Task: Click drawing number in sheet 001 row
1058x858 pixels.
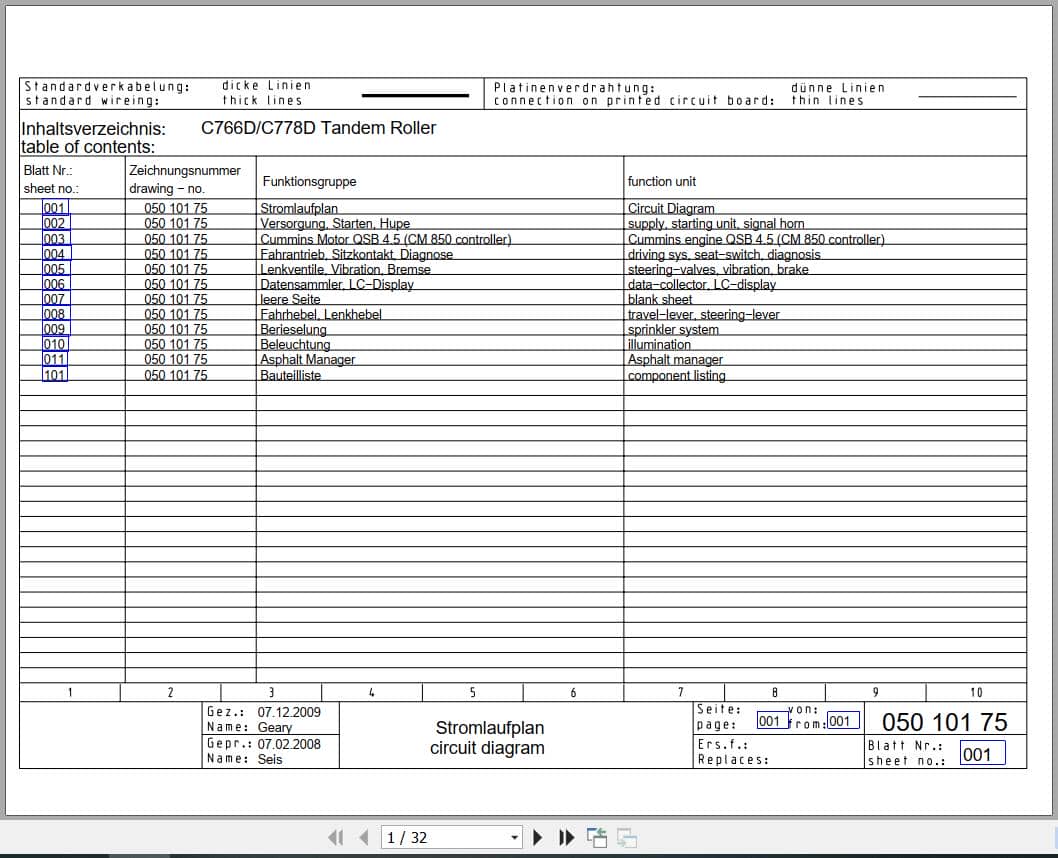Action: tap(175, 208)
